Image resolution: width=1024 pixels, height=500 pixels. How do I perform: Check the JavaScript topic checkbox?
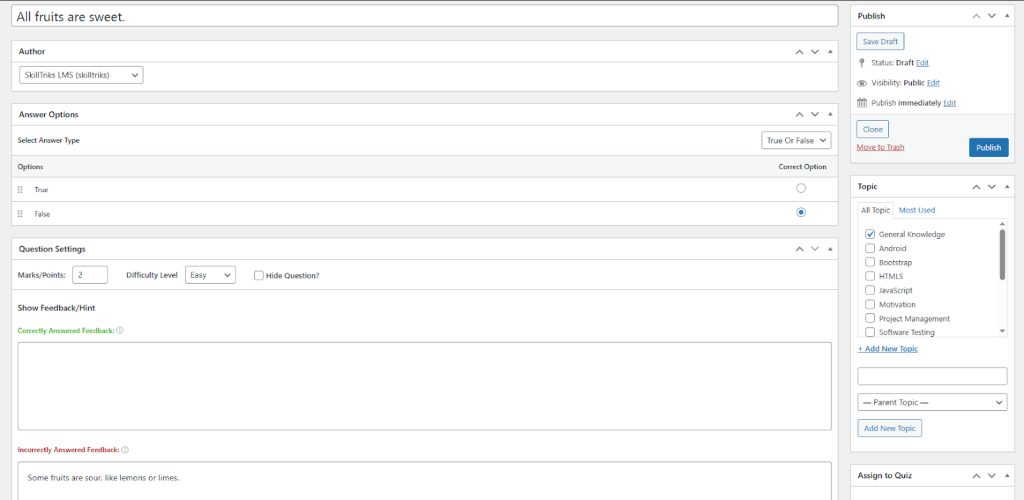[x=870, y=290]
